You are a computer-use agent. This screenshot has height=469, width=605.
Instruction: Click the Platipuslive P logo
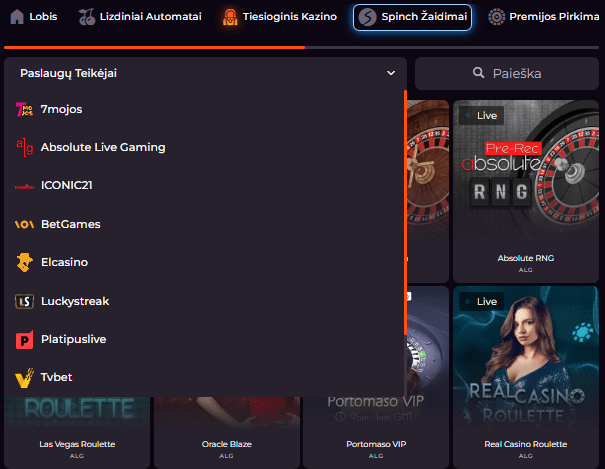(24, 340)
